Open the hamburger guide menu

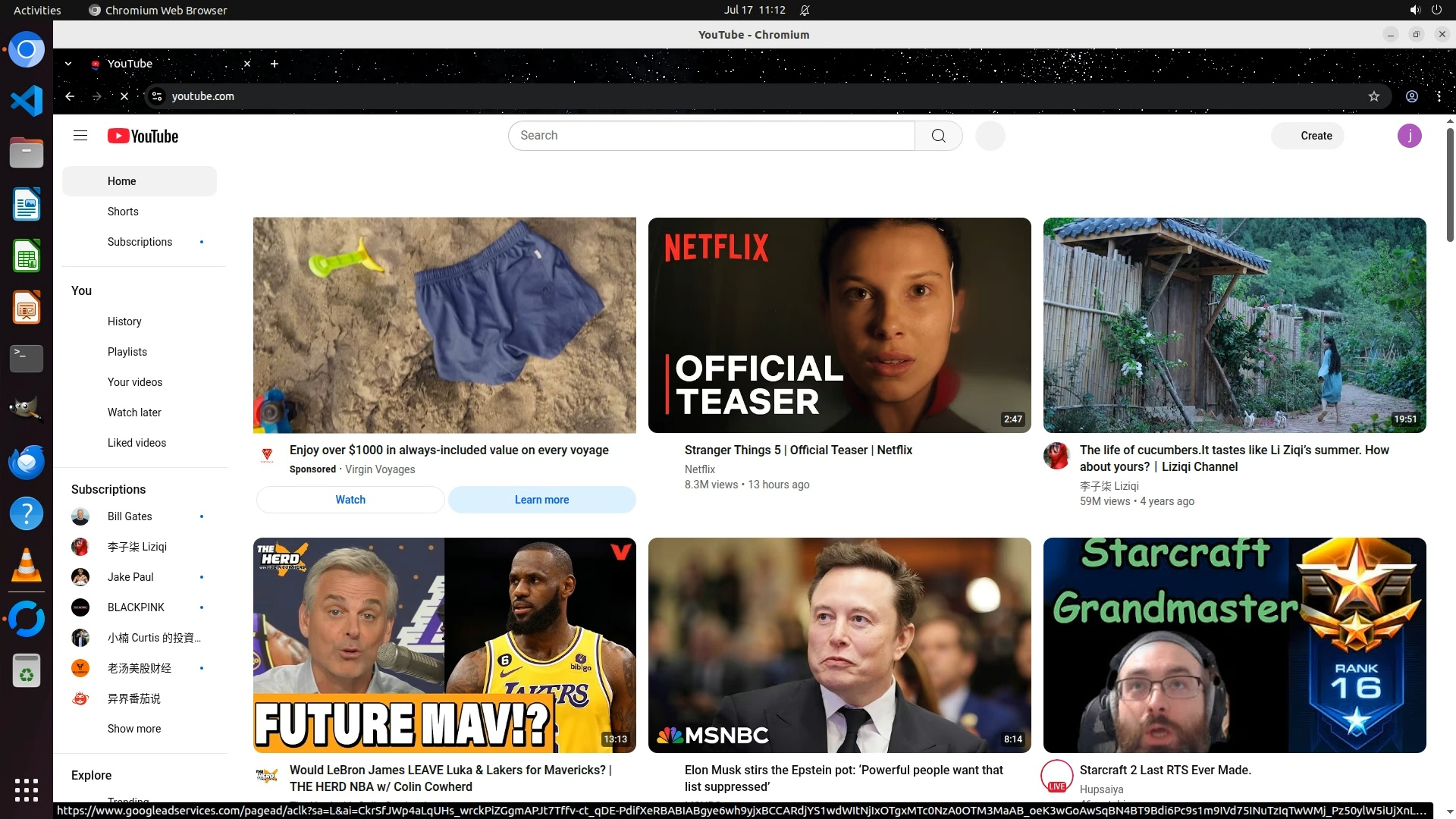click(80, 136)
